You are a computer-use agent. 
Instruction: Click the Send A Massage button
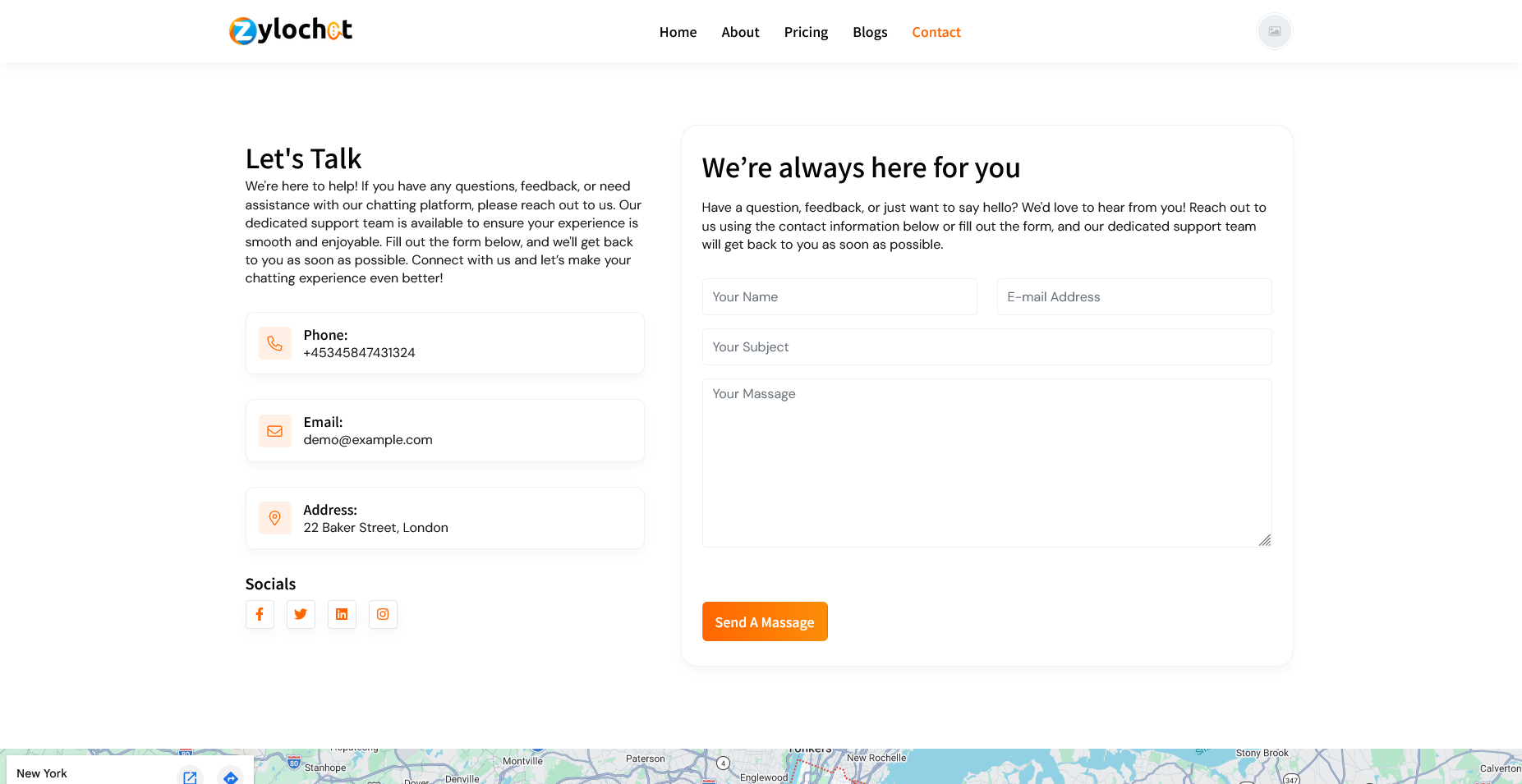(x=765, y=621)
